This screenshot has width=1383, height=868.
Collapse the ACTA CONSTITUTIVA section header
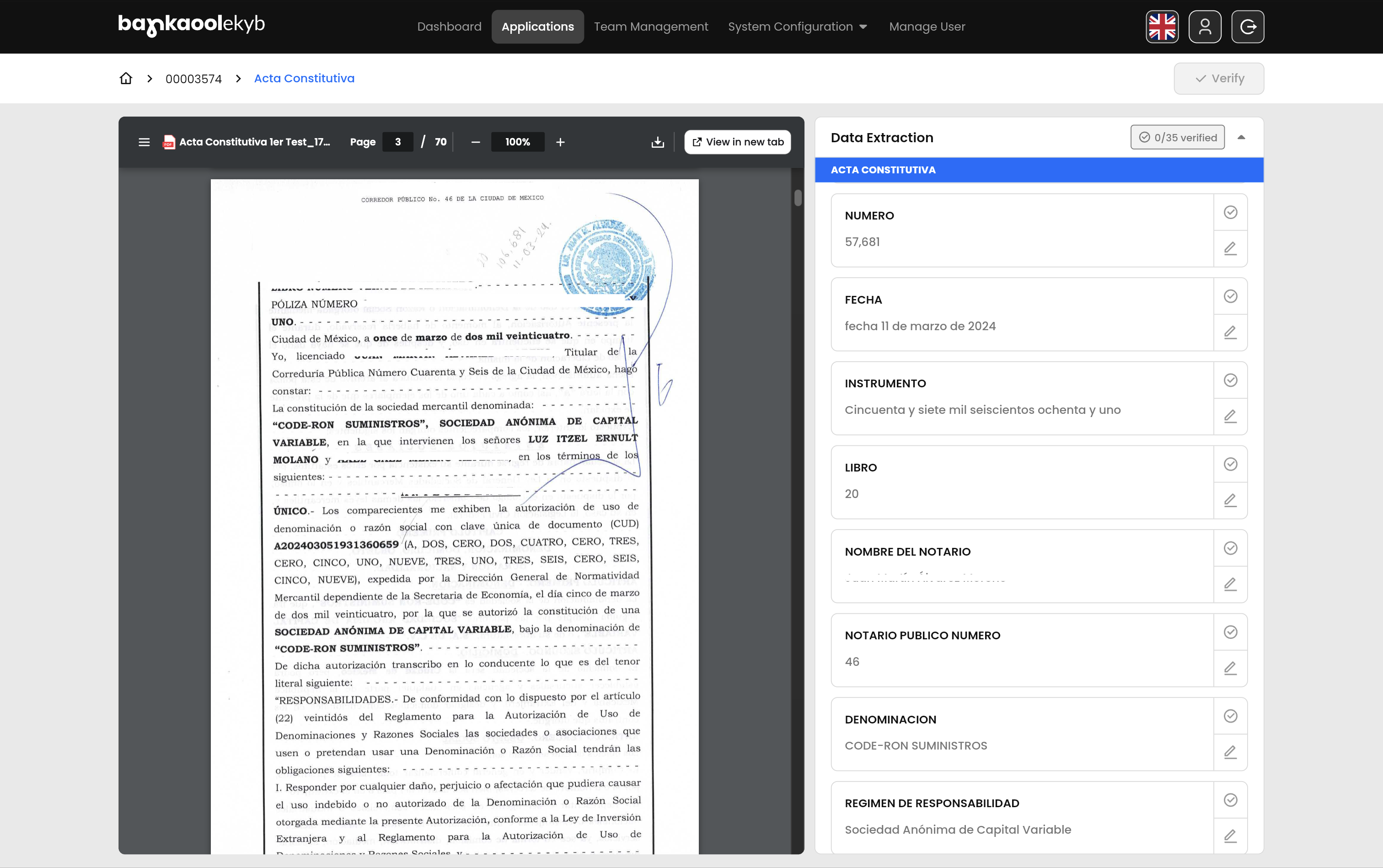point(1039,170)
